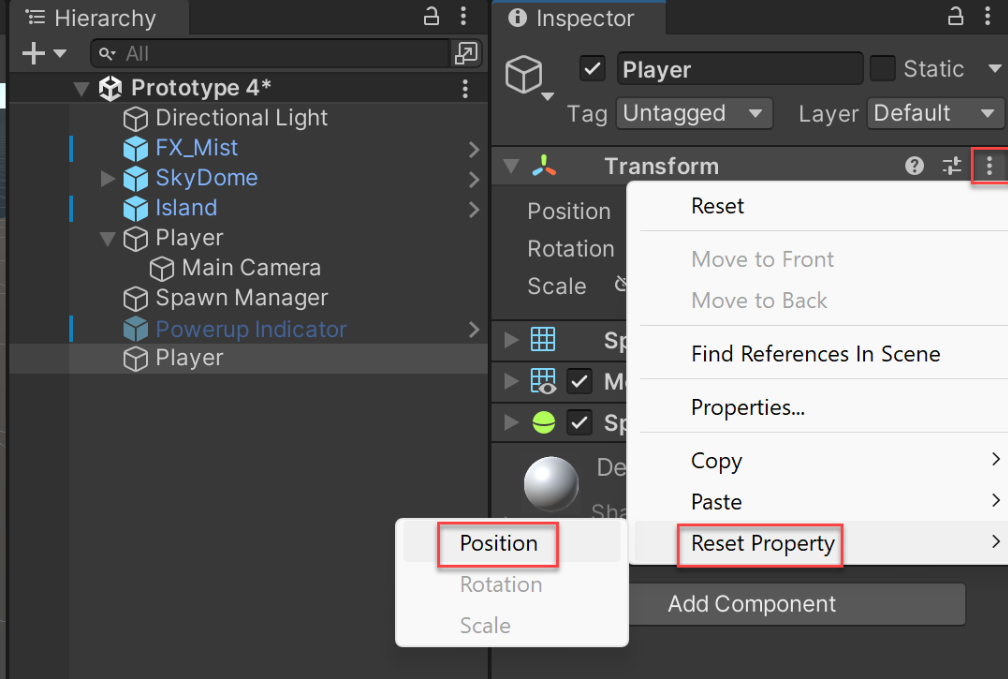Open Transform presets slider icon

(x=952, y=166)
